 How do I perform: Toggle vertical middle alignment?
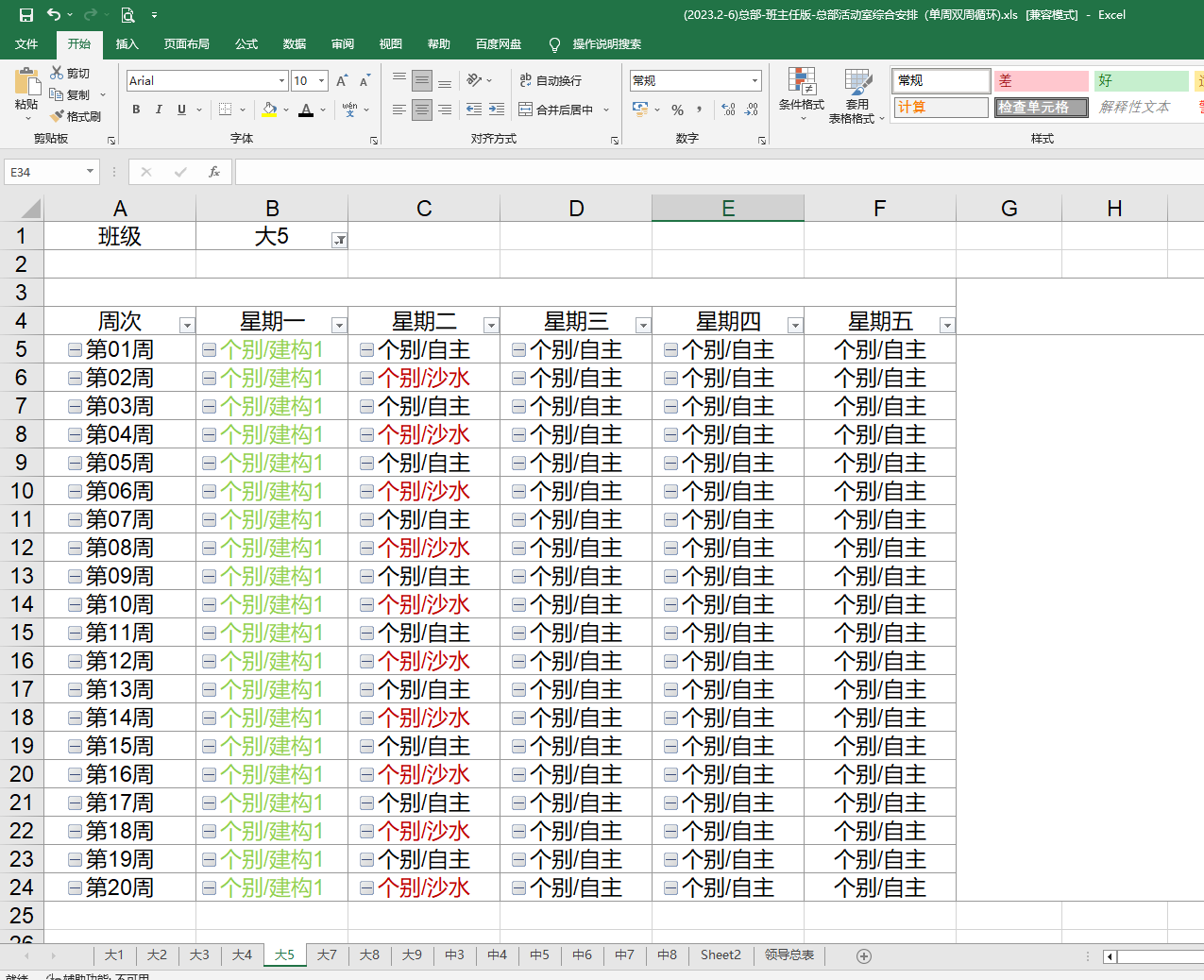422,80
